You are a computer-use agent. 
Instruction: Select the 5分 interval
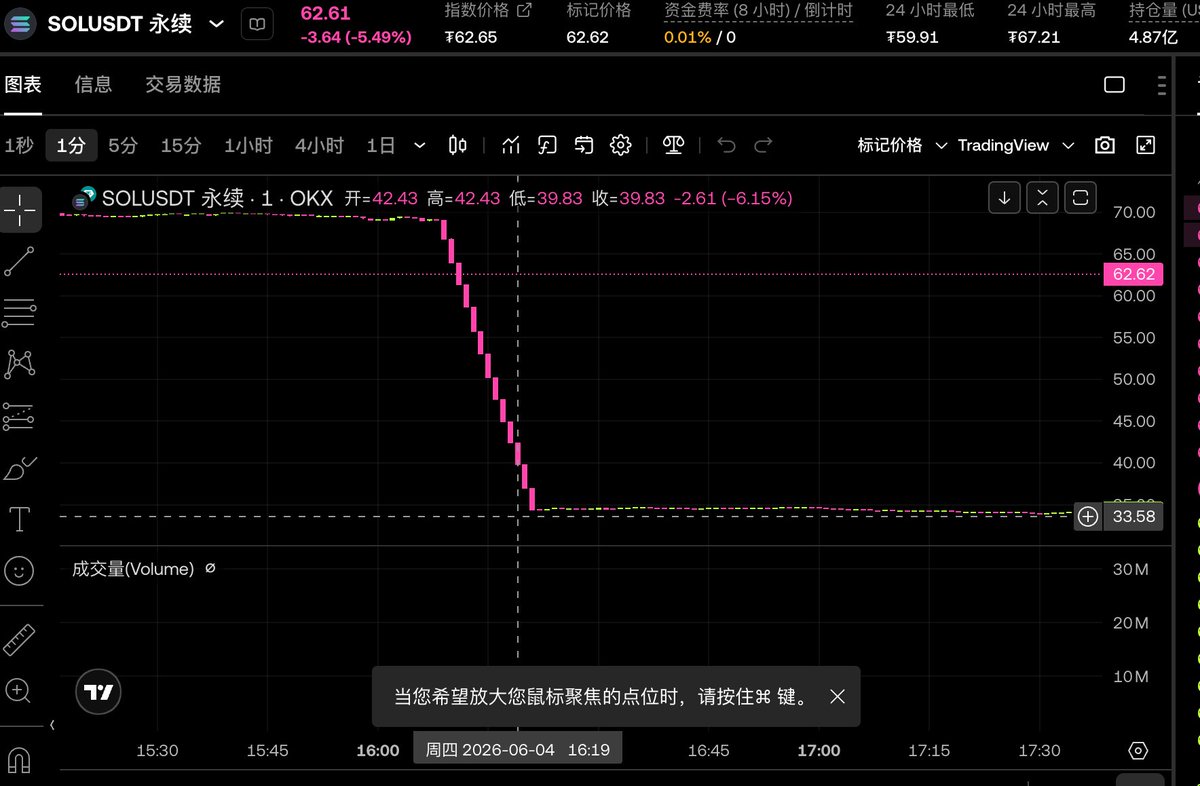(x=123, y=145)
